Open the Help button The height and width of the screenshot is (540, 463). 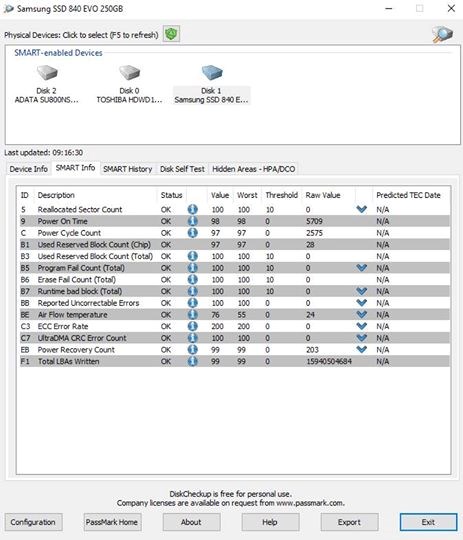[x=270, y=522]
